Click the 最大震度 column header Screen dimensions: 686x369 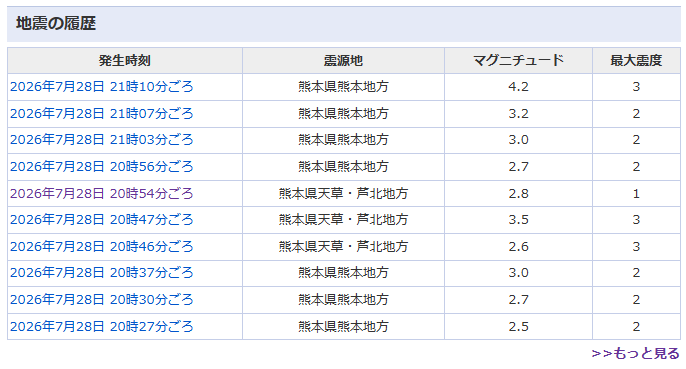[x=636, y=60]
